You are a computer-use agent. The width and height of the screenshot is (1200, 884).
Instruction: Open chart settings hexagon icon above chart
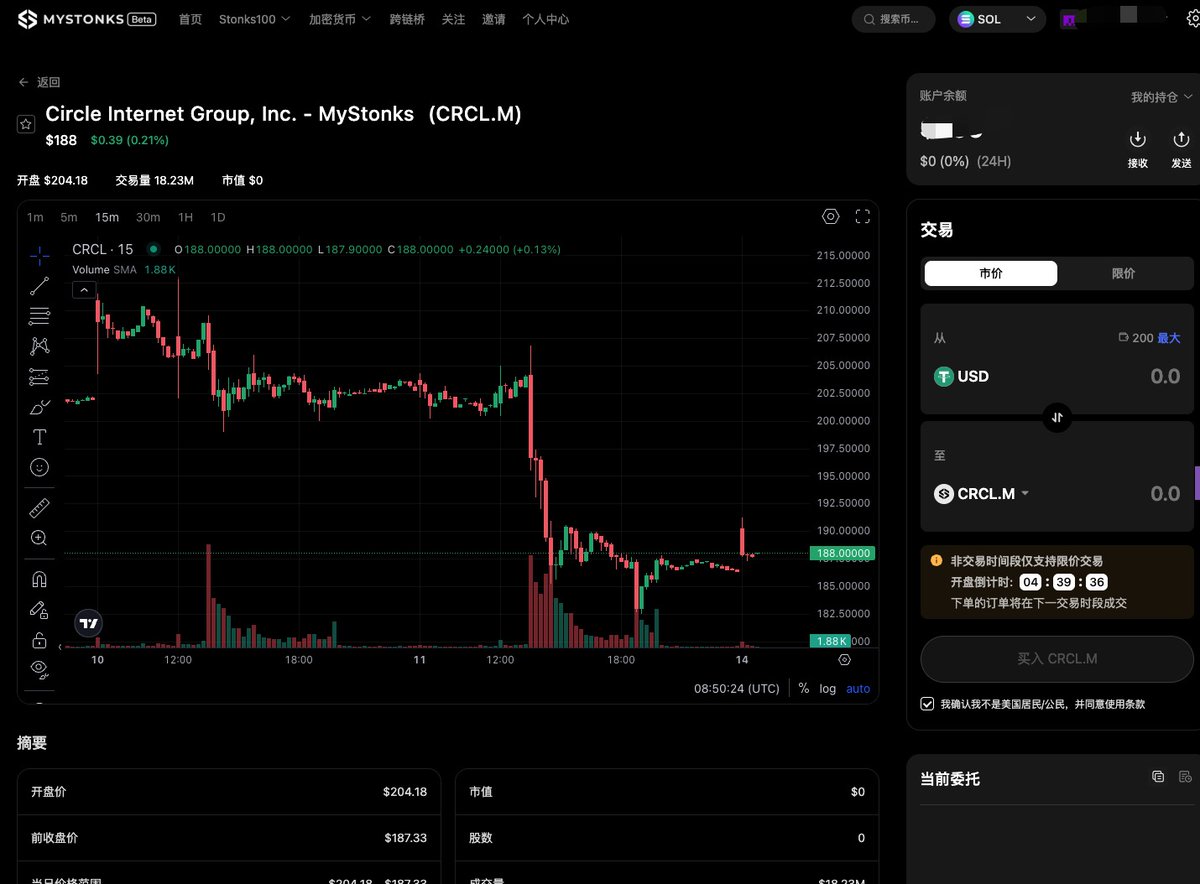click(830, 217)
